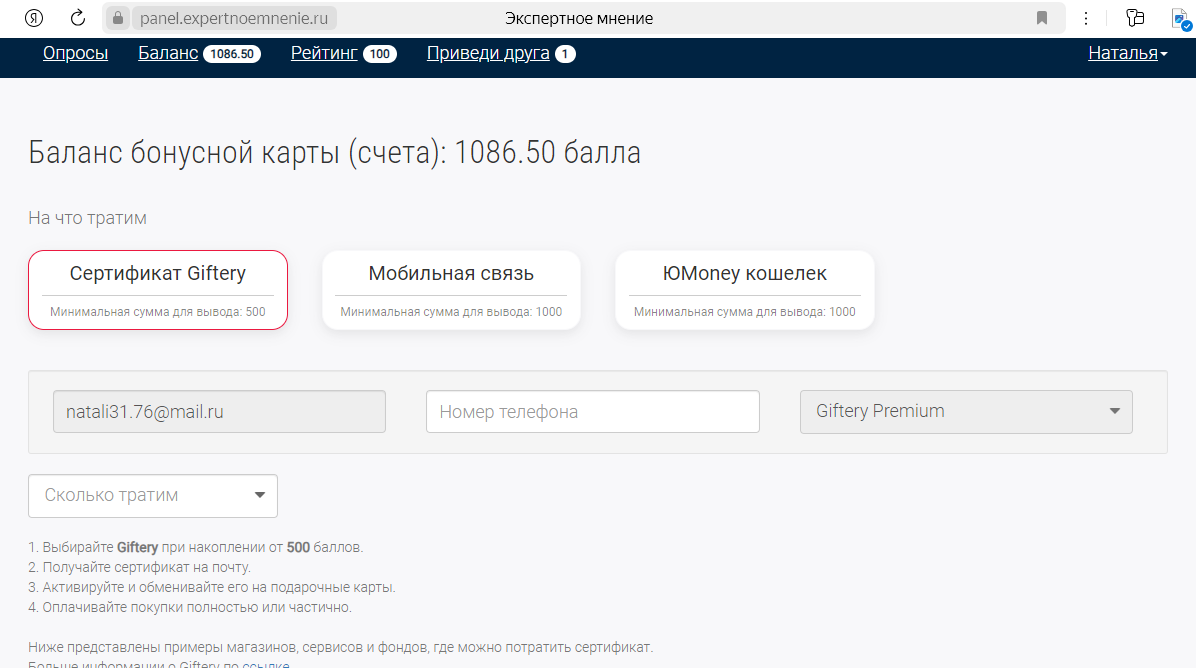Open the three-dot browser menu icon
The height and width of the screenshot is (668, 1196).
[x=1085, y=17]
